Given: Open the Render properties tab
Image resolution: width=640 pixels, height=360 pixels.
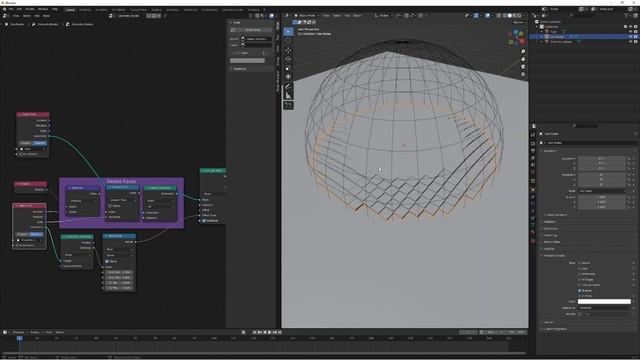Looking at the screenshot, I should [533, 144].
